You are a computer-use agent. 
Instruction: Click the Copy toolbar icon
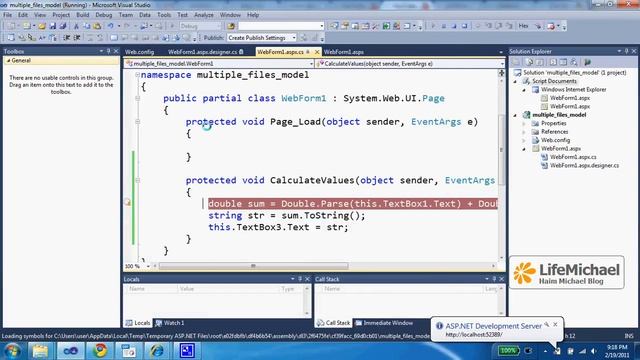(x=87, y=26)
